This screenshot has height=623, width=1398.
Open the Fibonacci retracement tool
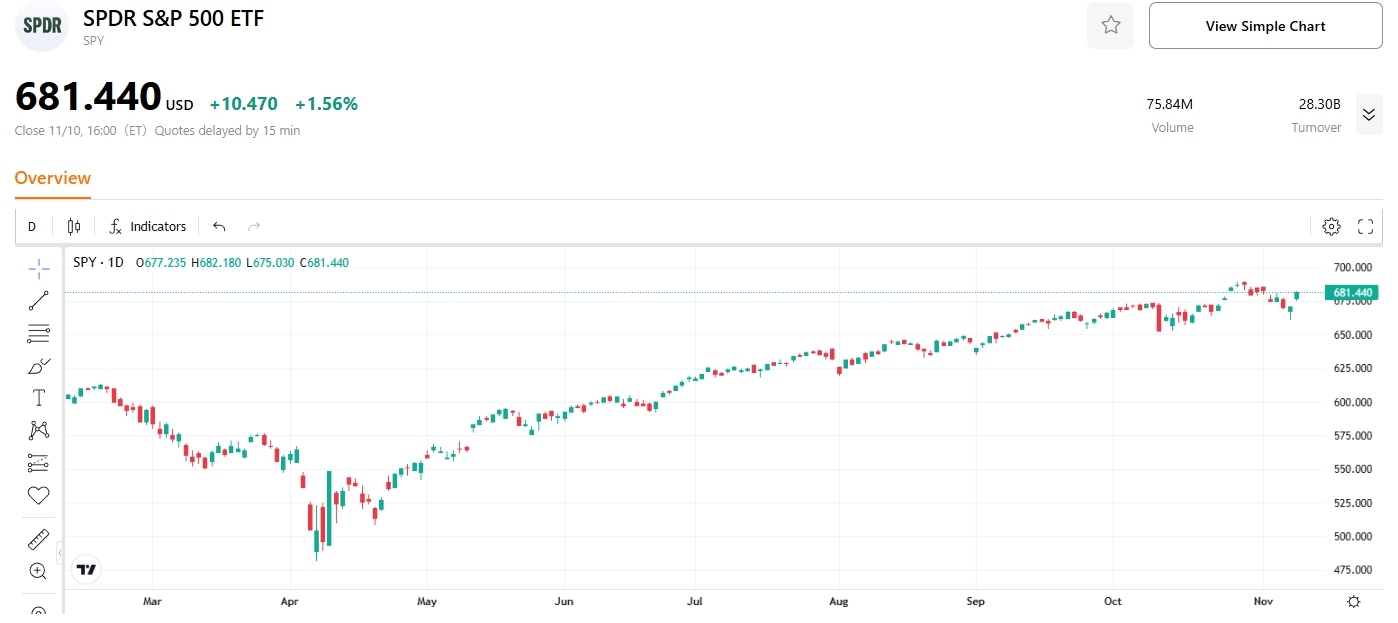pyautogui.click(x=38, y=333)
